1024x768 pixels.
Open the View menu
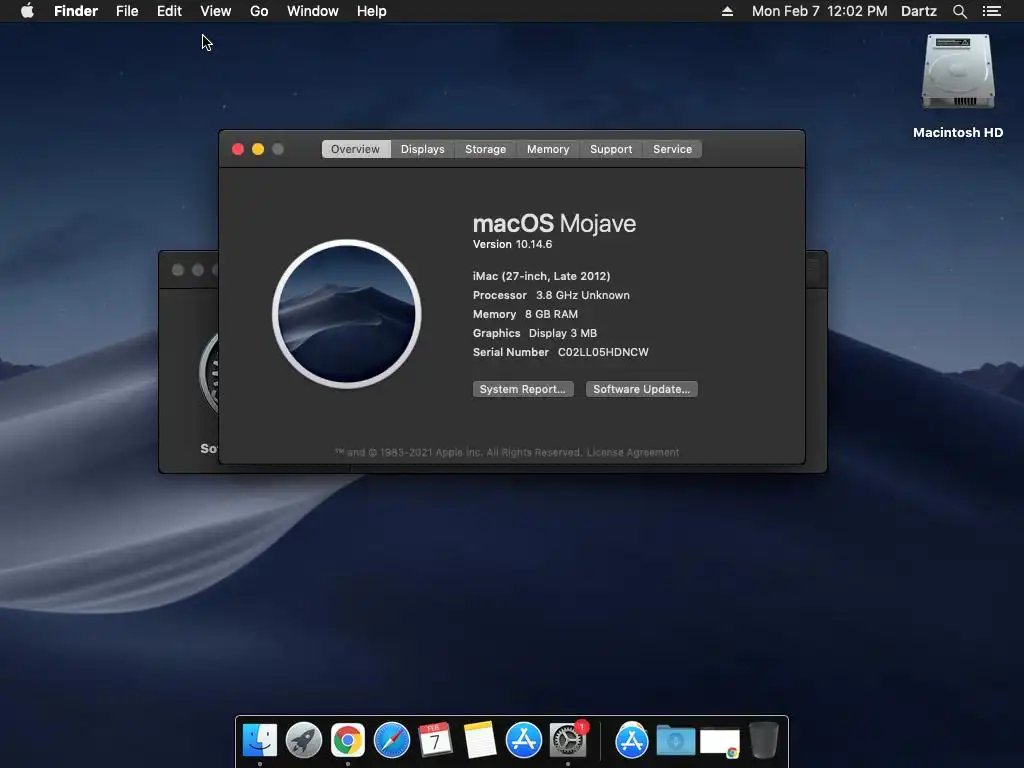coord(216,11)
